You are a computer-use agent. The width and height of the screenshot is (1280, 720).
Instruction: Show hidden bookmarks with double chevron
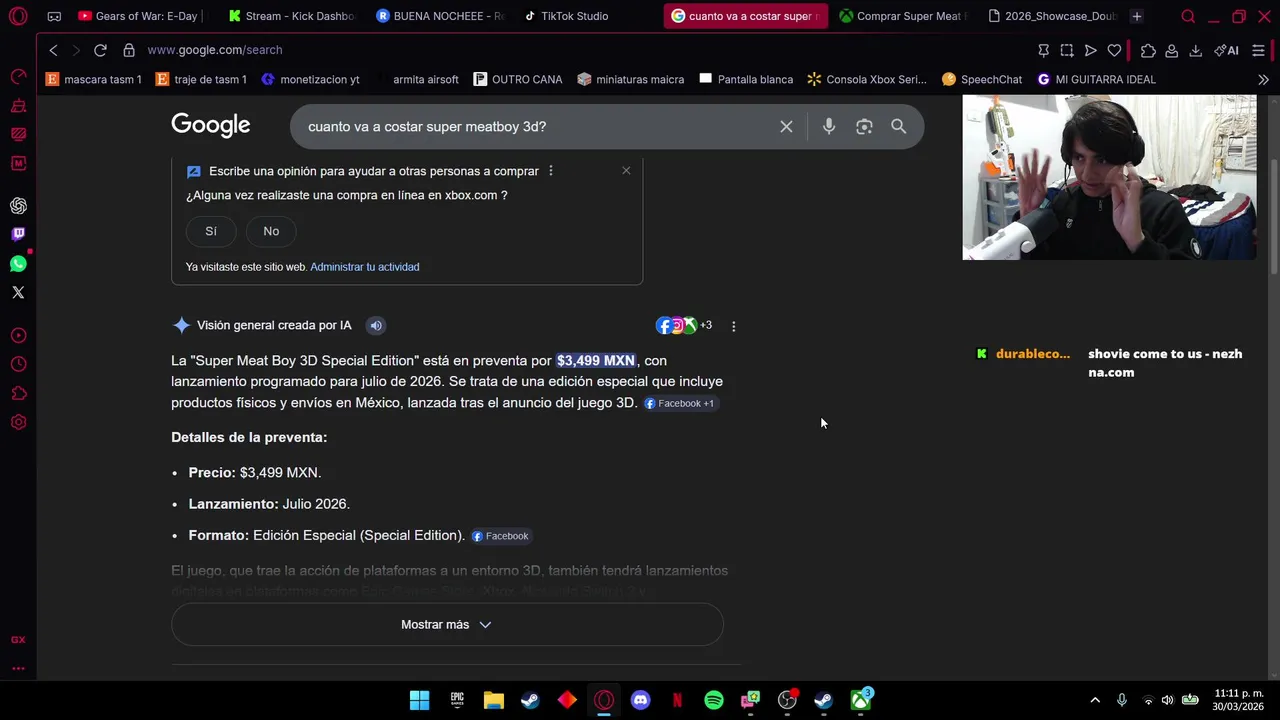point(1263,79)
